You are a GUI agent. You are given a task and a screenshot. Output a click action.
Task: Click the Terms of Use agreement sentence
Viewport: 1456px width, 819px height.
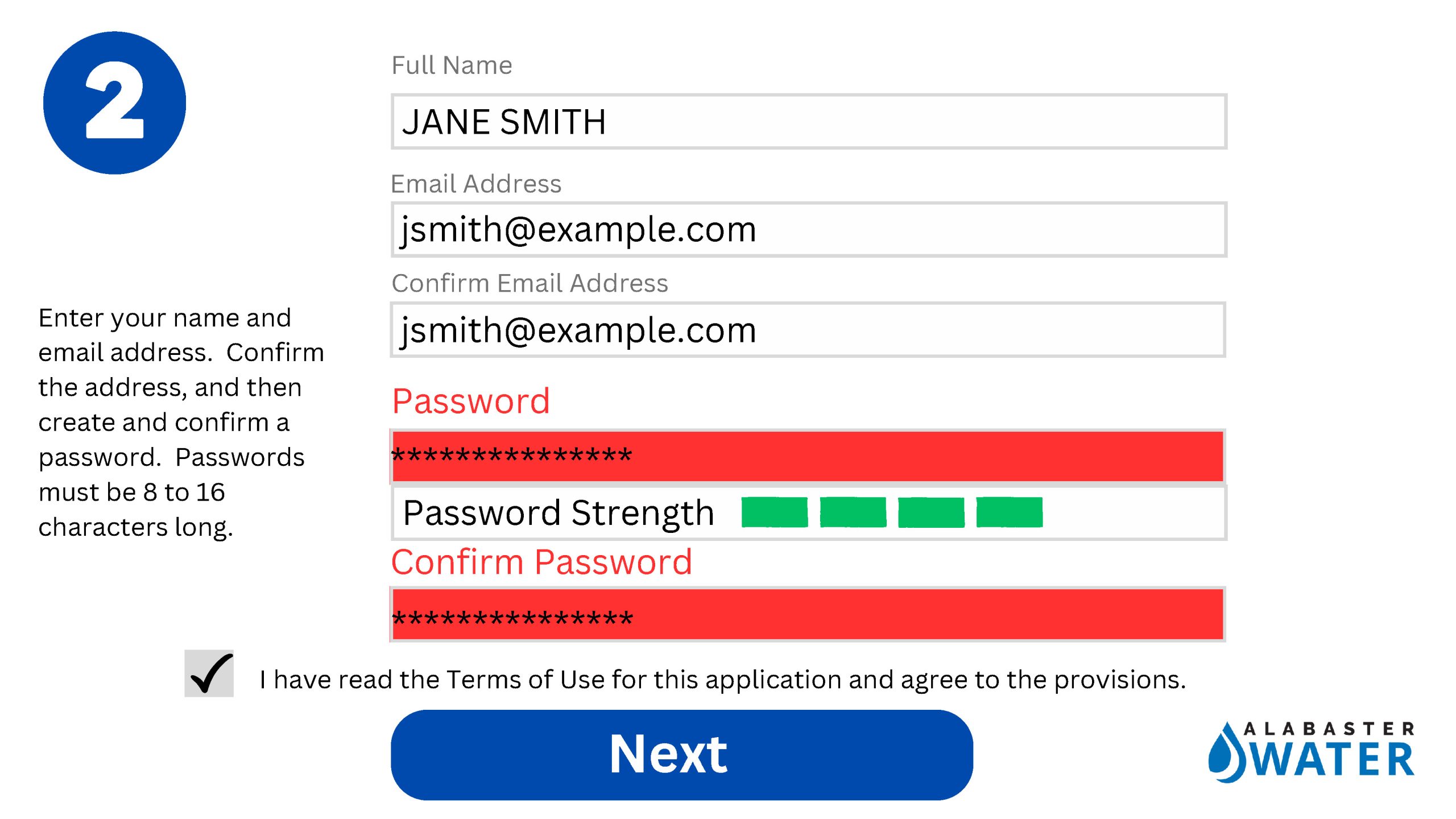(x=722, y=680)
